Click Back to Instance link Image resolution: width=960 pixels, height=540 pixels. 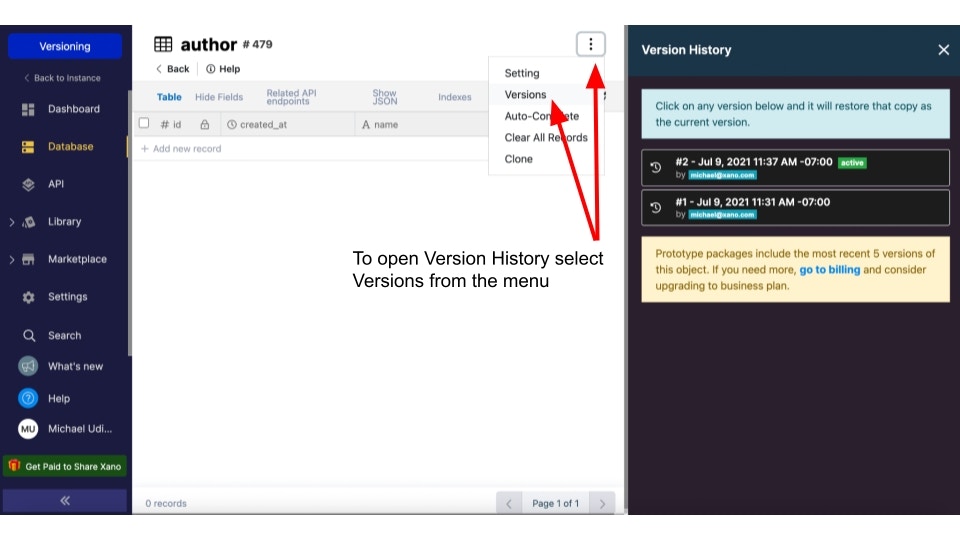pyautogui.click(x=62, y=78)
